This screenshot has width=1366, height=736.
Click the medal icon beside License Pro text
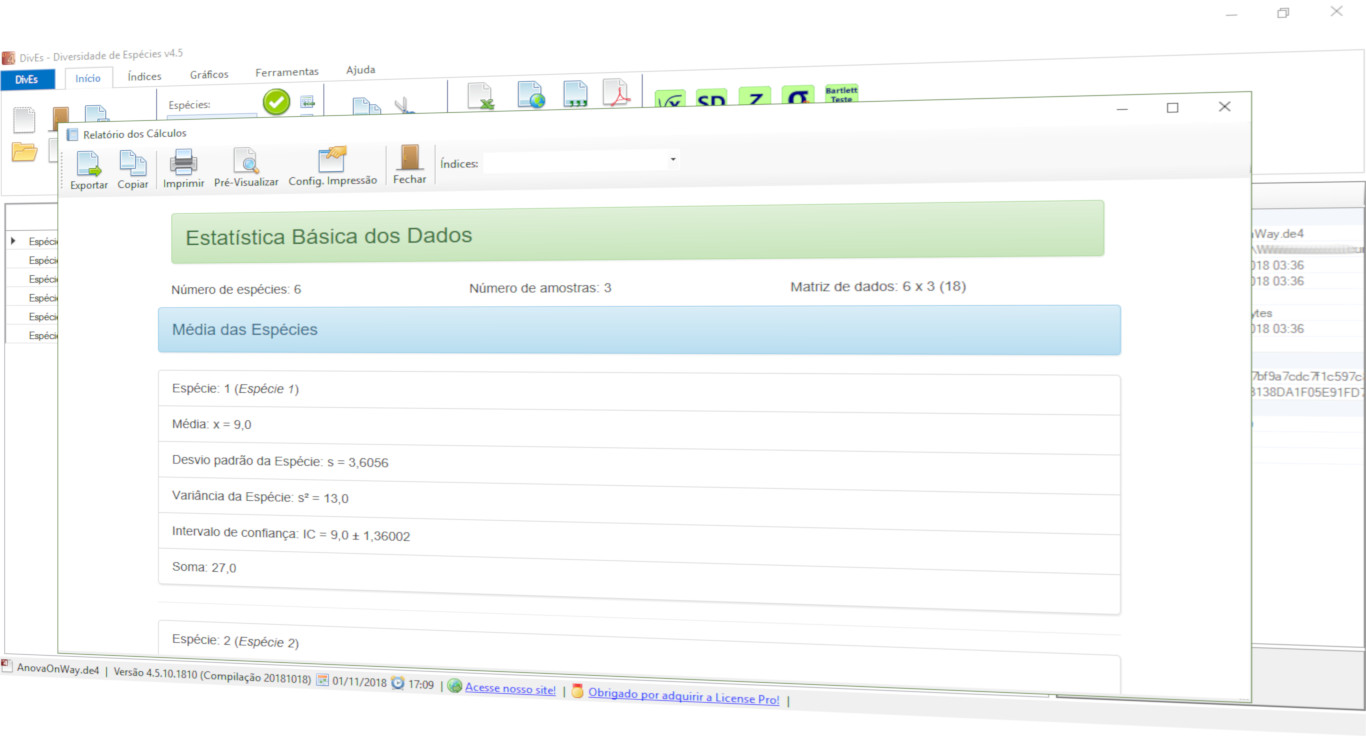tap(577, 691)
